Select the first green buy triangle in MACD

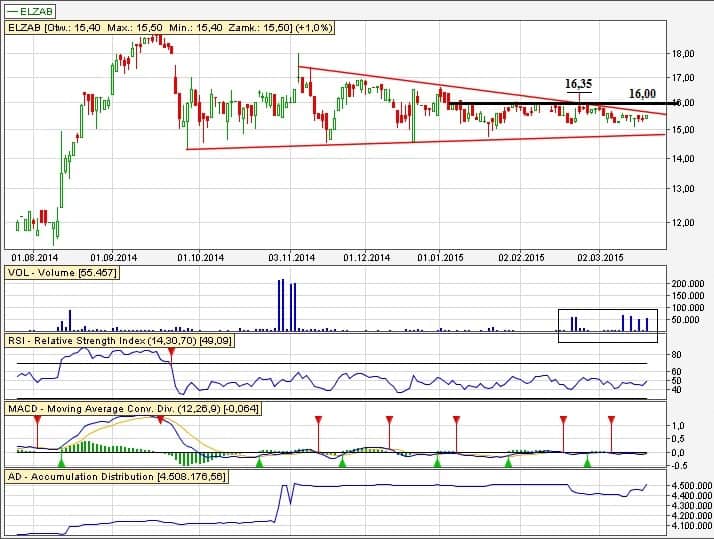click(61, 462)
